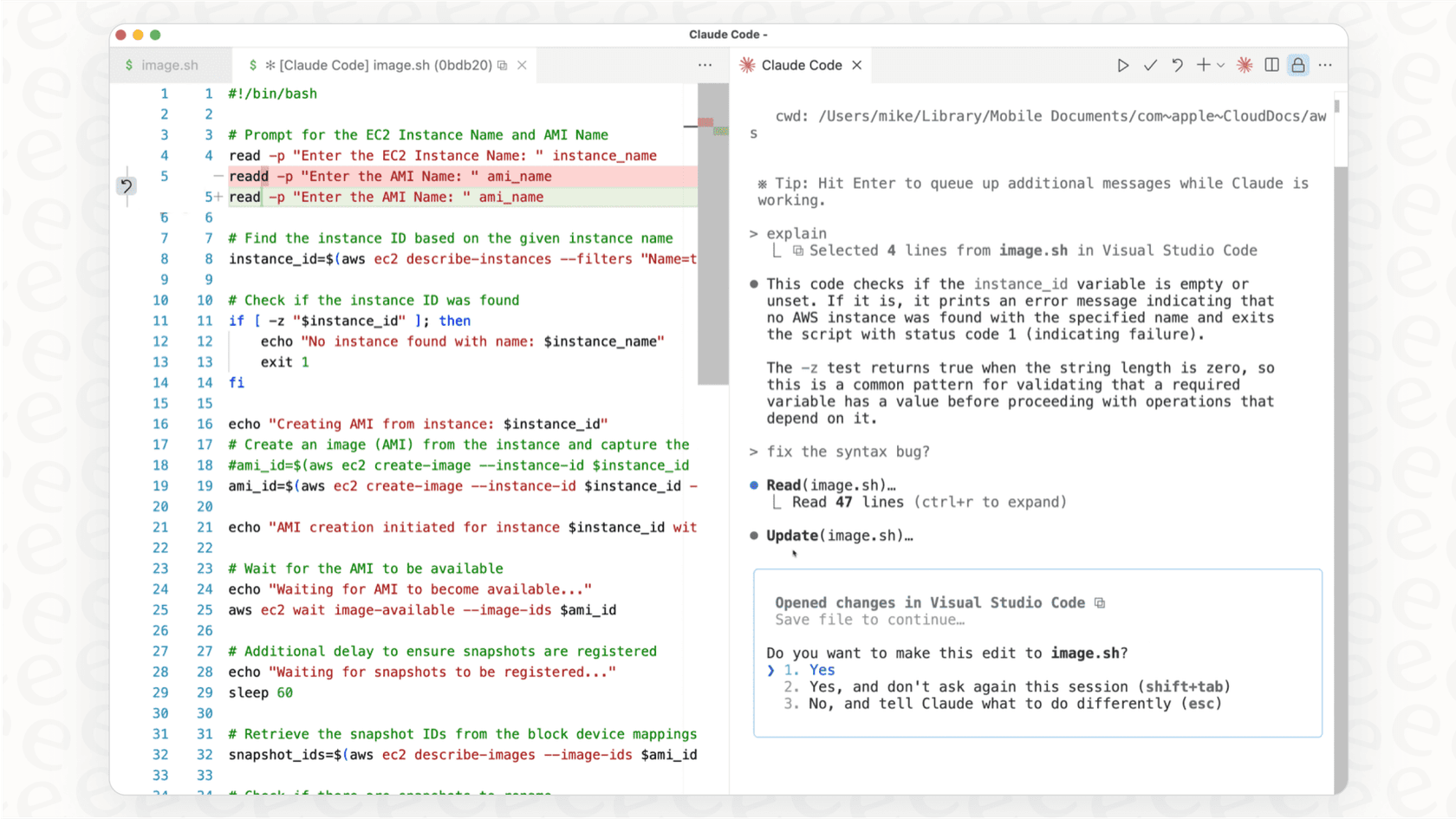Run the script with the play icon
The height and width of the screenshot is (819, 1456).
(x=1123, y=64)
